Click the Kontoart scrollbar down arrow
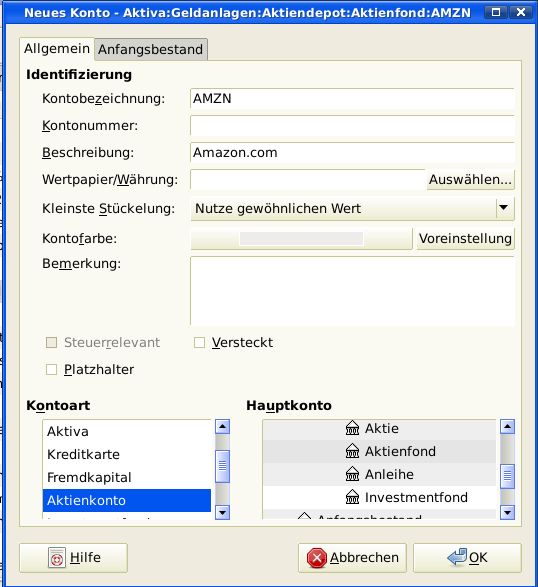Screen dimensions: 538x587 (x=222, y=512)
